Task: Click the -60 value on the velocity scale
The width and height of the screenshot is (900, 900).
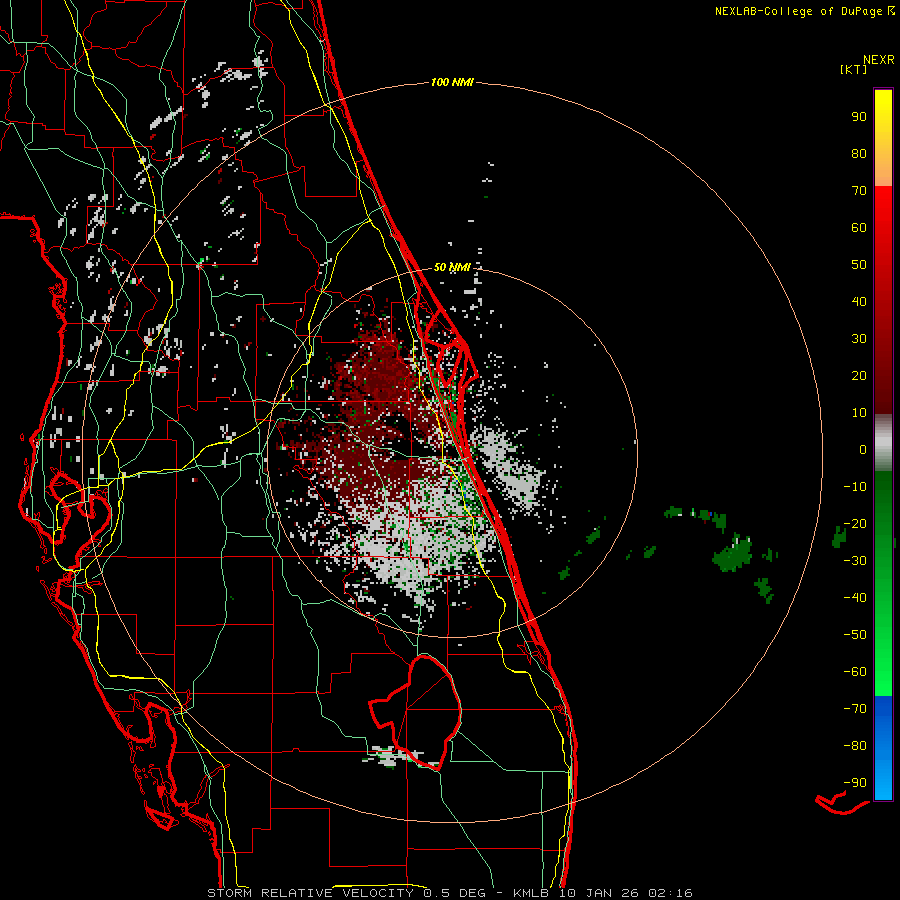Action: pos(855,672)
